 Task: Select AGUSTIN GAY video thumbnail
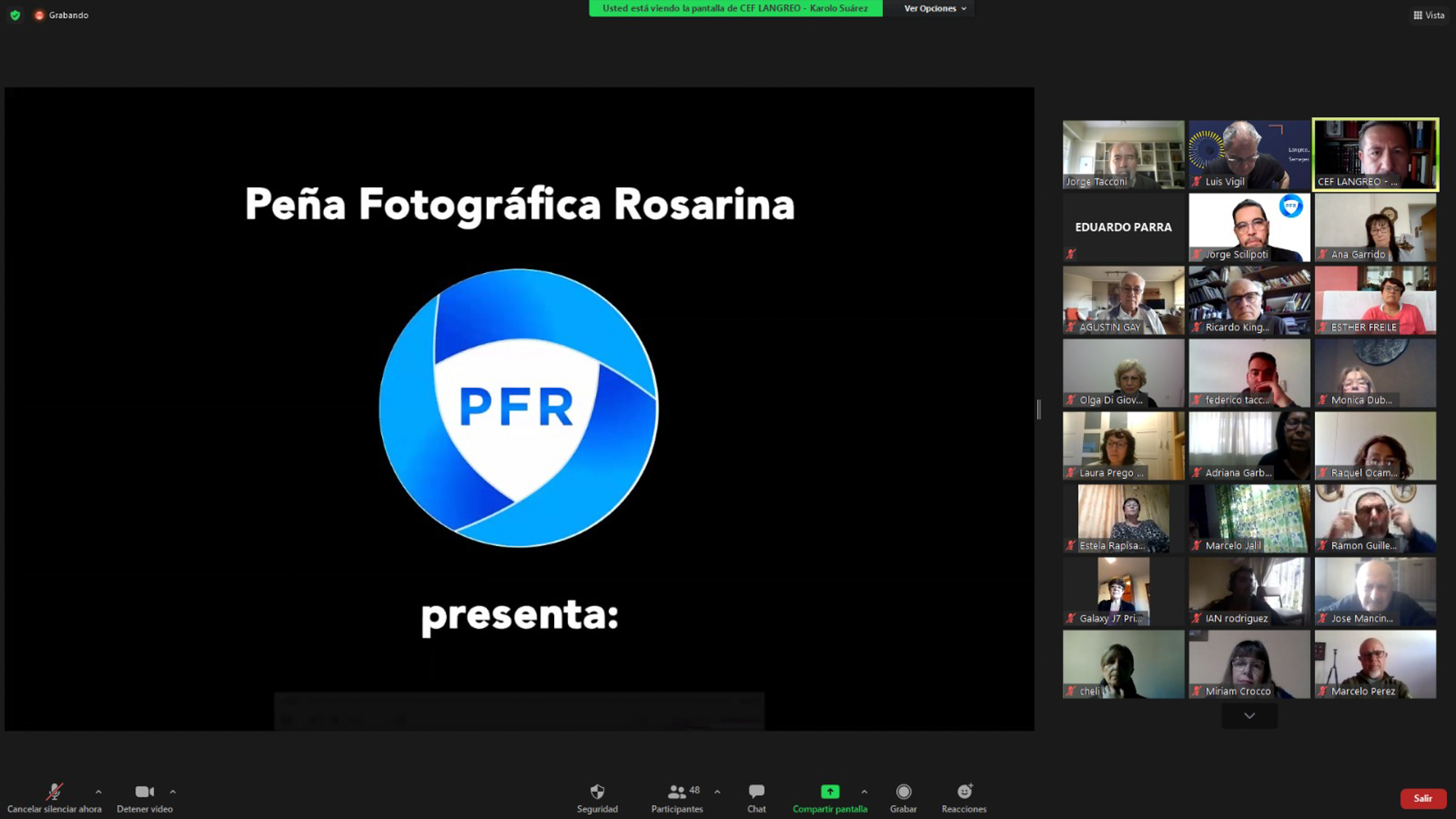1123,300
